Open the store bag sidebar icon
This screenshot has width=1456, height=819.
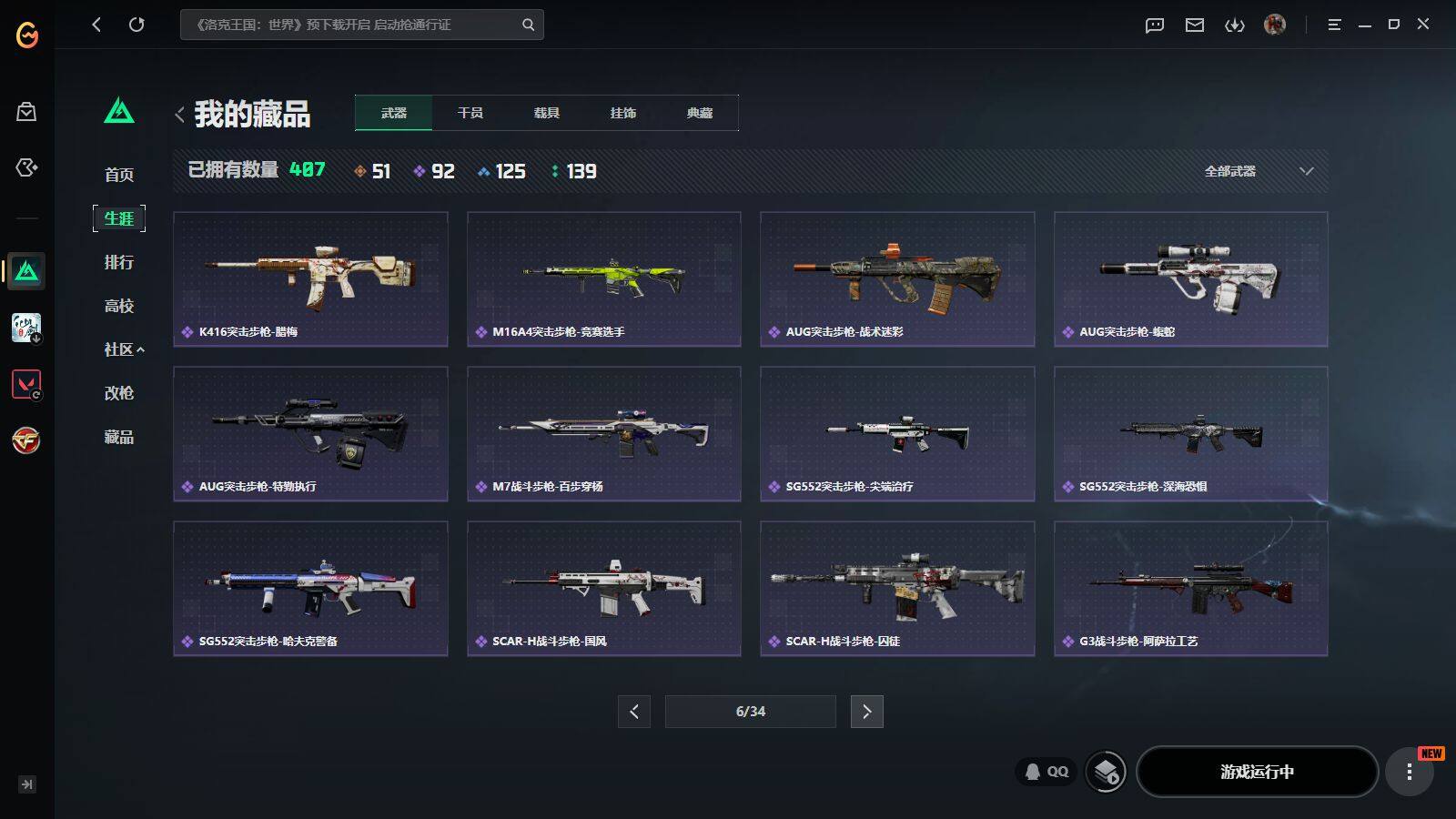(x=26, y=112)
